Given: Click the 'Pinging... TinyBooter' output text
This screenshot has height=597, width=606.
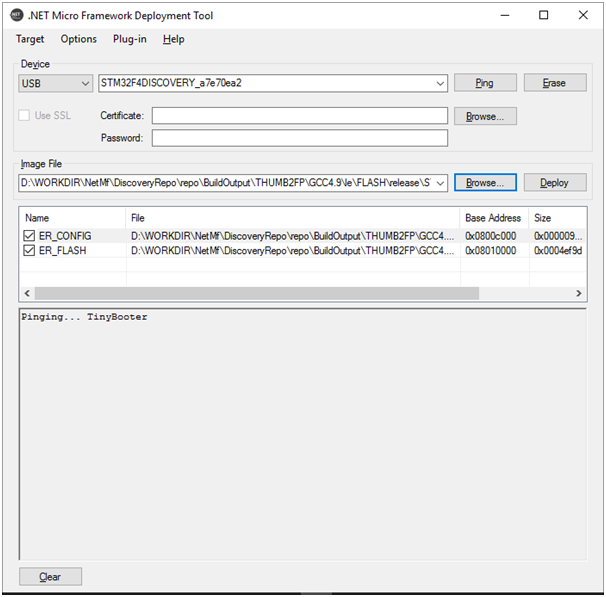Looking at the screenshot, I should tap(84, 317).
